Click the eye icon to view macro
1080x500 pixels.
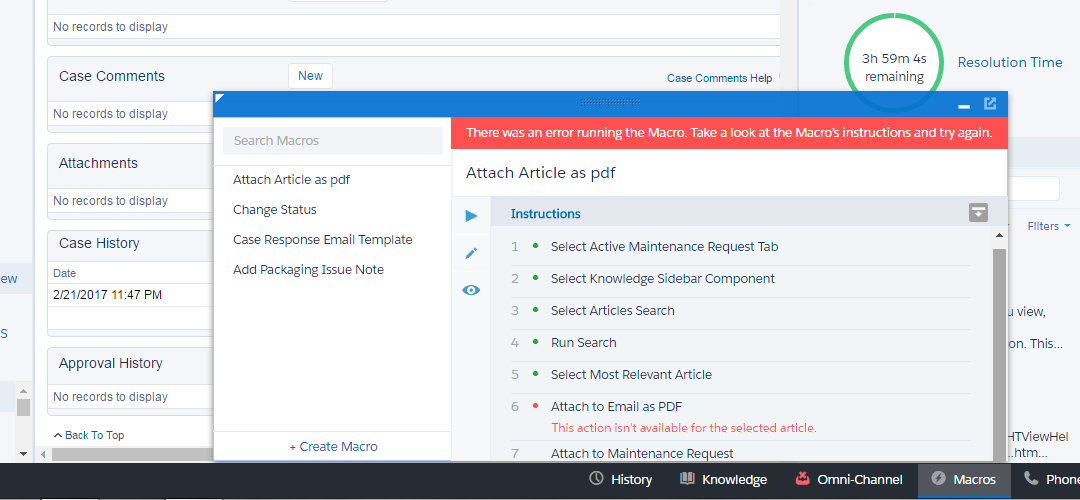471,290
